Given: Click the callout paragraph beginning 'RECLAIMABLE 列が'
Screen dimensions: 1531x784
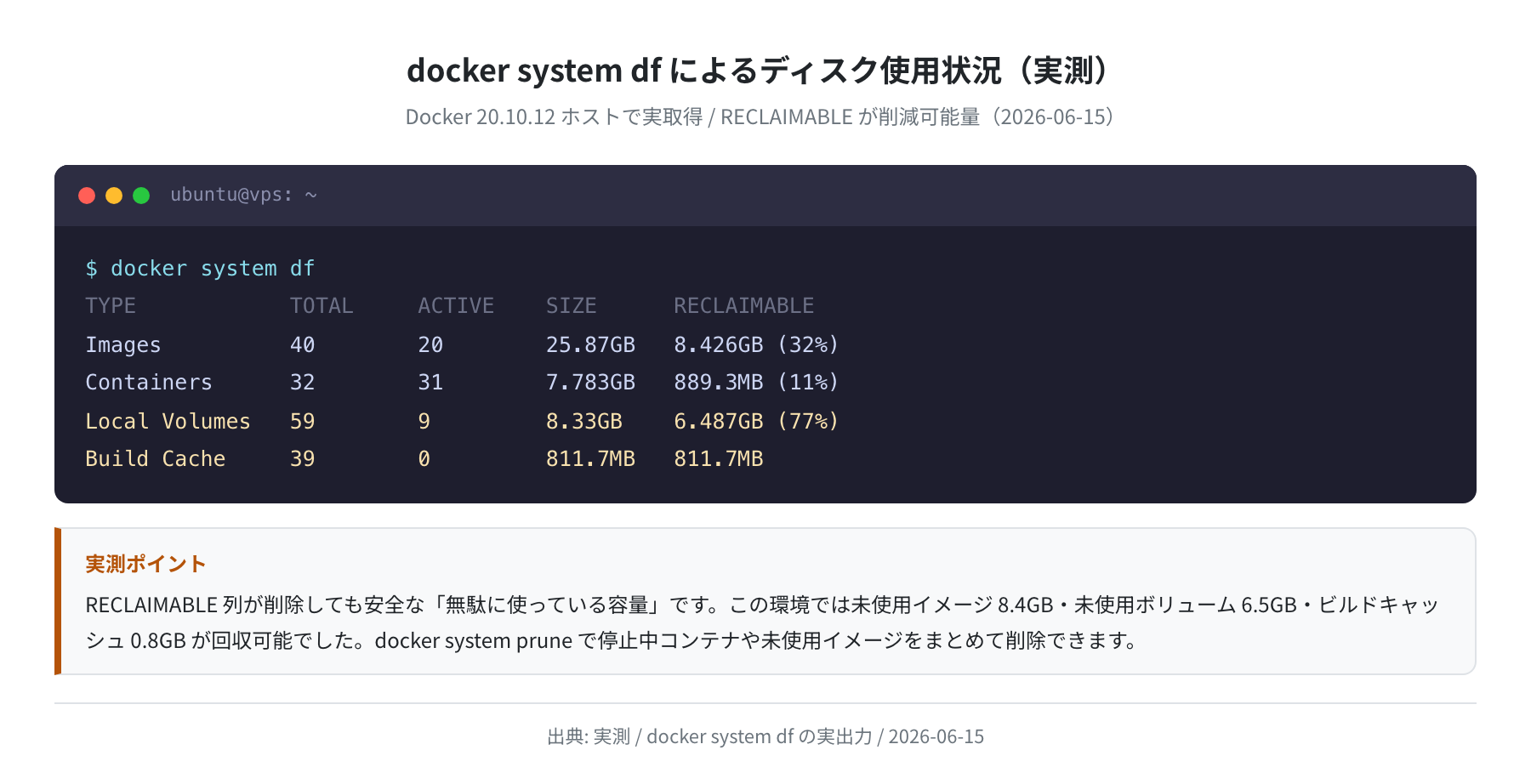Looking at the screenshot, I should pos(762,622).
